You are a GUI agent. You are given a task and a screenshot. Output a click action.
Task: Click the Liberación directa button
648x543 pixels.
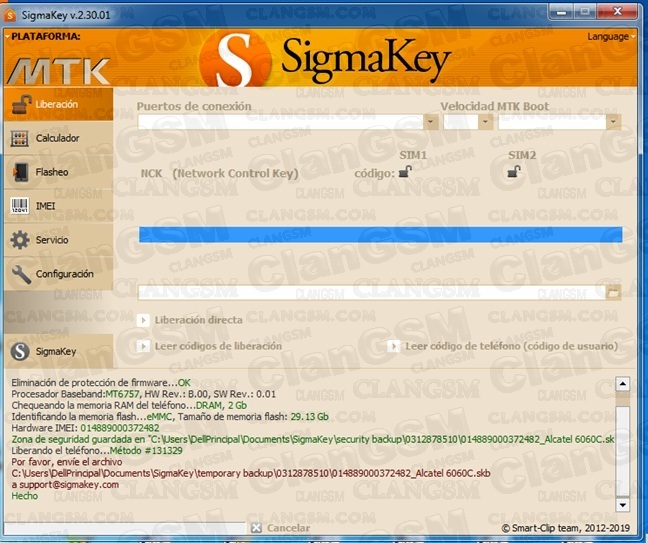(x=190, y=320)
